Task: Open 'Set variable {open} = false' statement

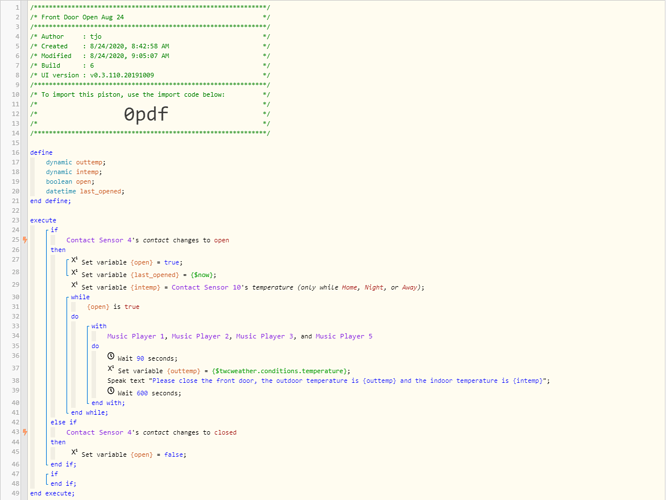Action: (134, 455)
